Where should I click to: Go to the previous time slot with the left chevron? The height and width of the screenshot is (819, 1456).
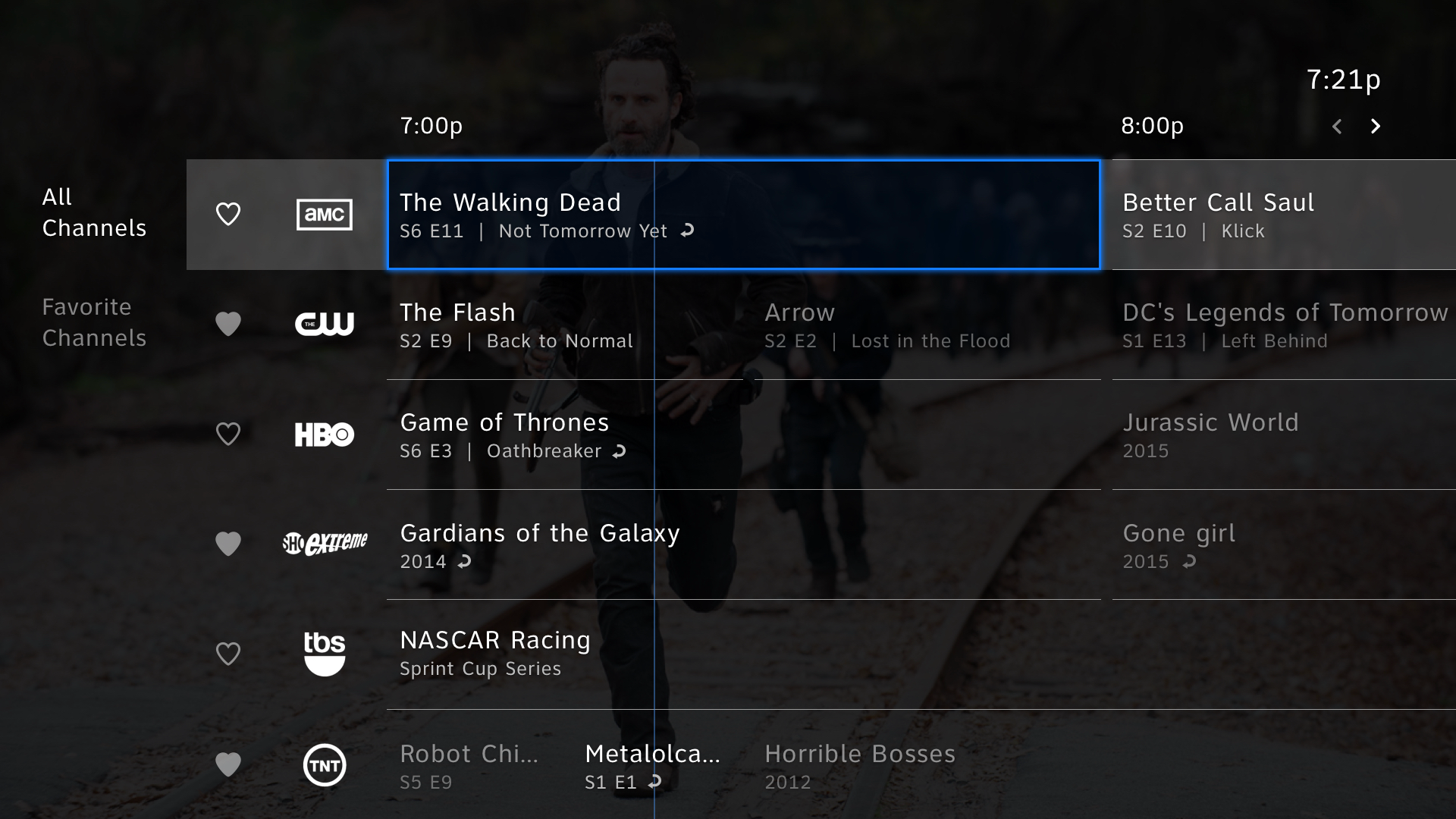(1337, 126)
